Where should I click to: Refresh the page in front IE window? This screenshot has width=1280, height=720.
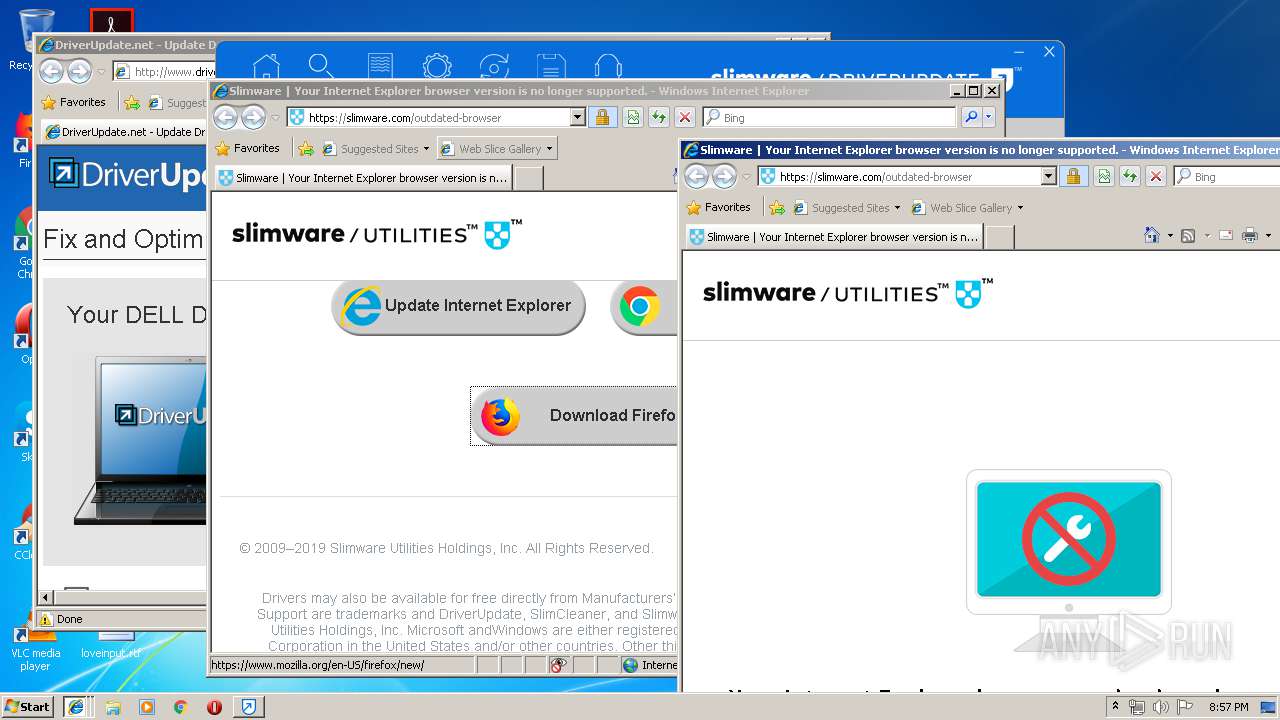(1130, 176)
